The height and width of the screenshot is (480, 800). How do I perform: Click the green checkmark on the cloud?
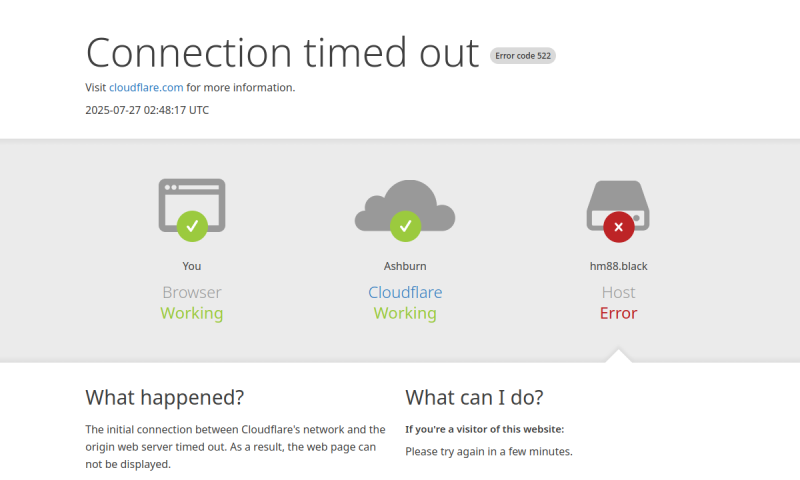(x=406, y=226)
